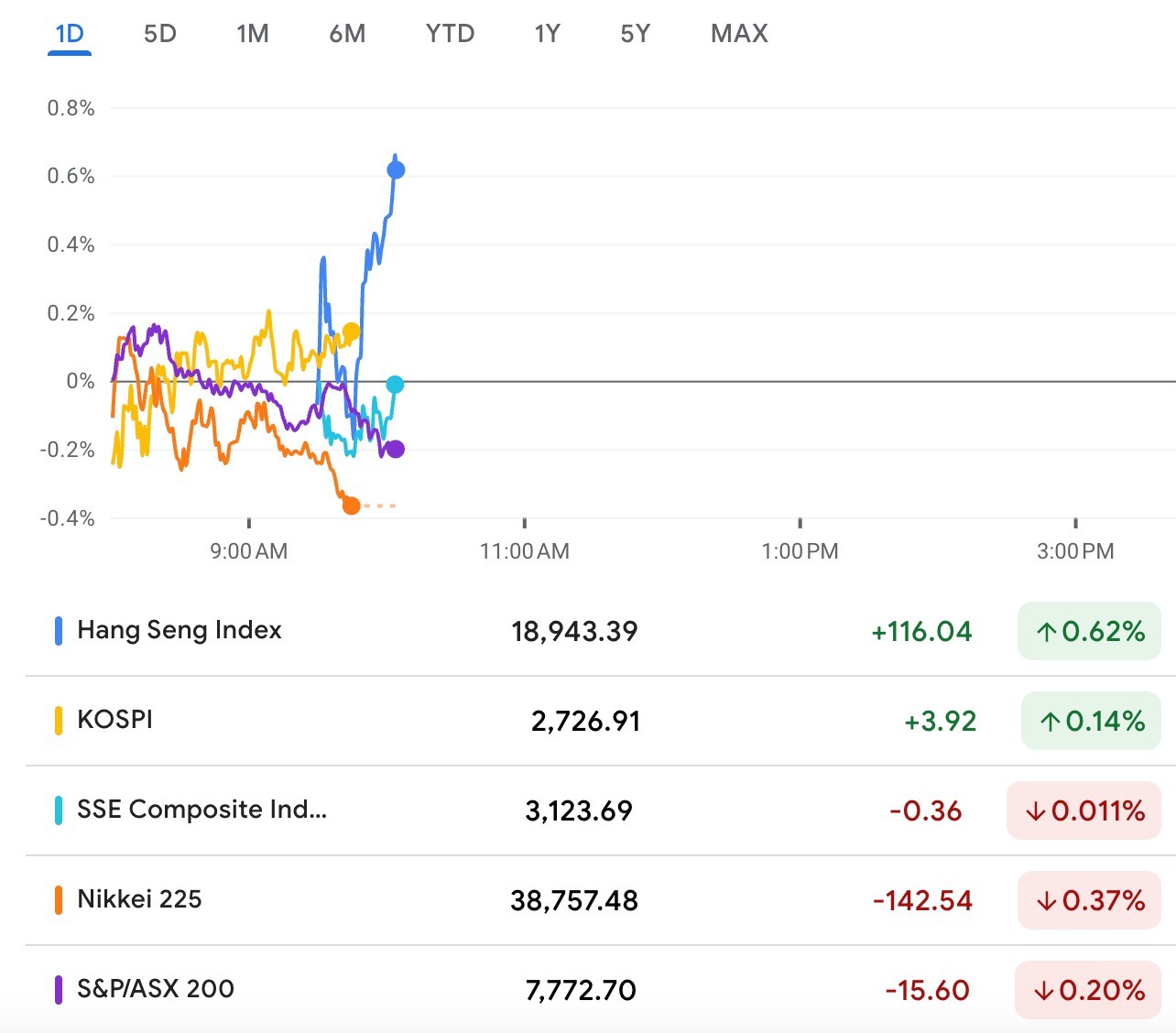1176x1033 pixels.
Task: Click the -15.60 point change value
Action: (927, 991)
